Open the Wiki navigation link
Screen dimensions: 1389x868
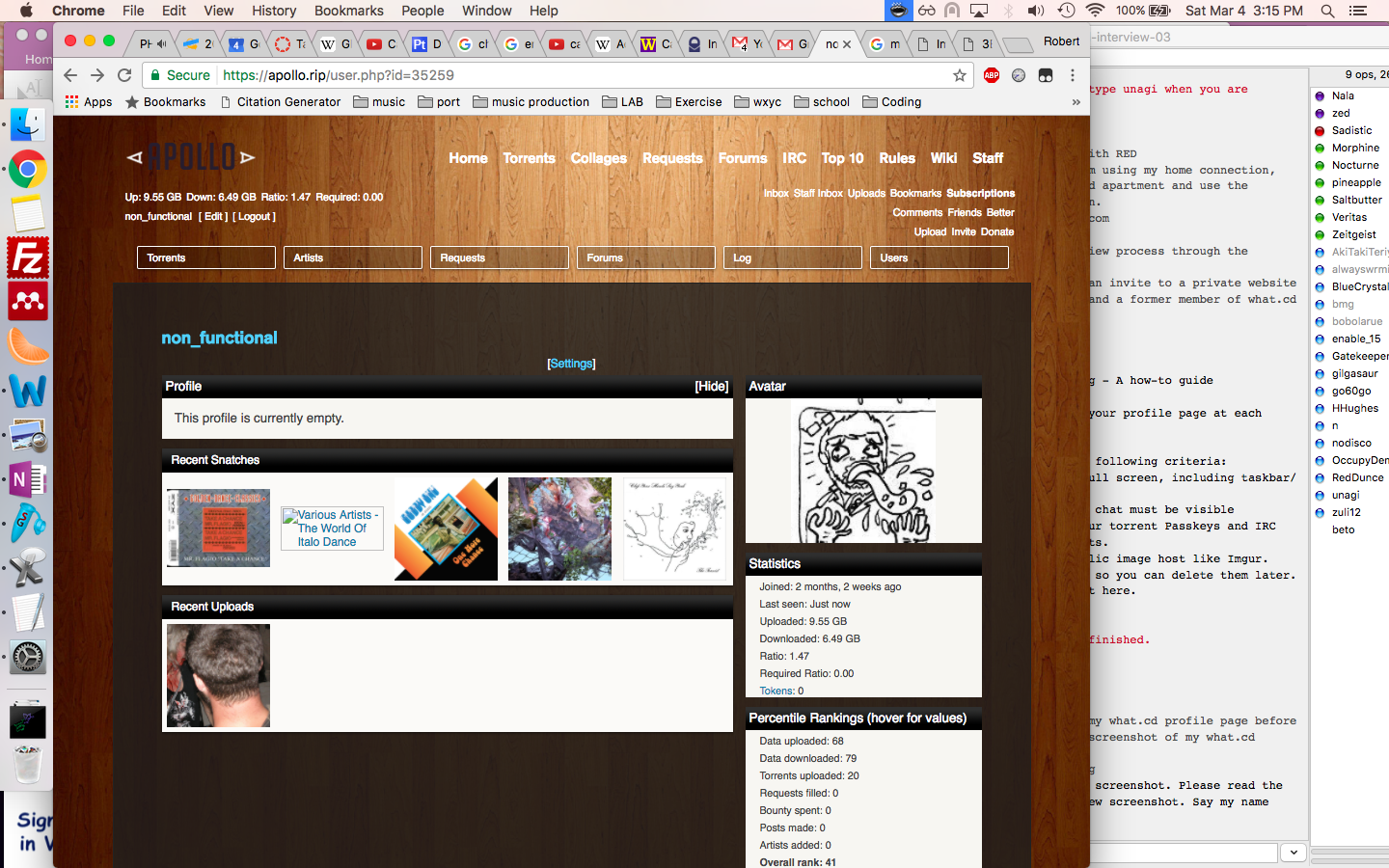coord(943,158)
